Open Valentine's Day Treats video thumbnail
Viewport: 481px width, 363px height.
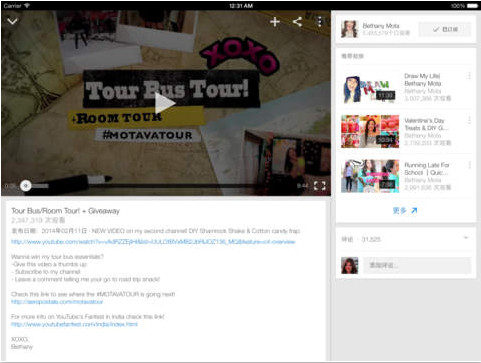(370, 131)
